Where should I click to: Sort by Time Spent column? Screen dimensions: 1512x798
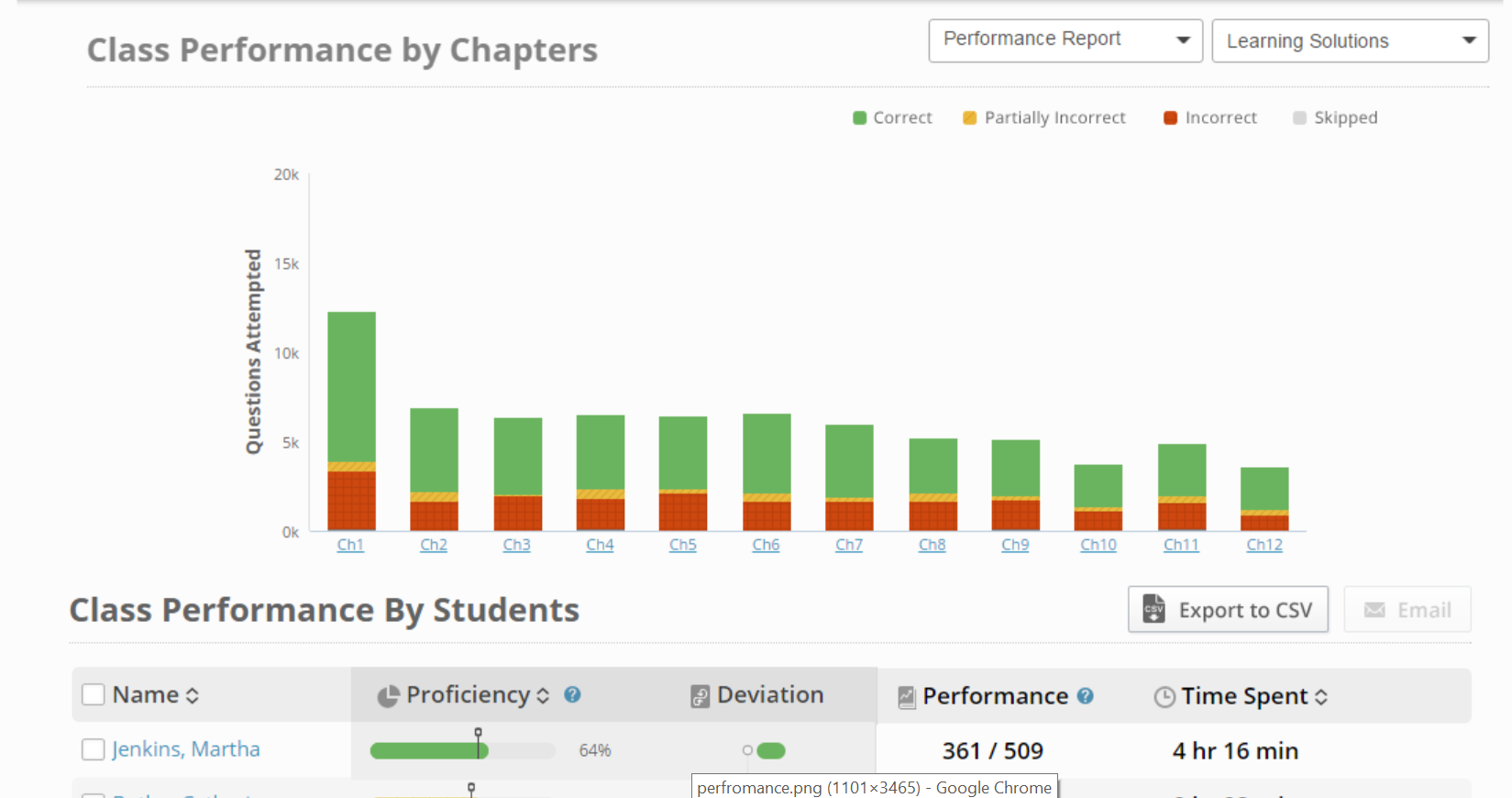point(1321,697)
